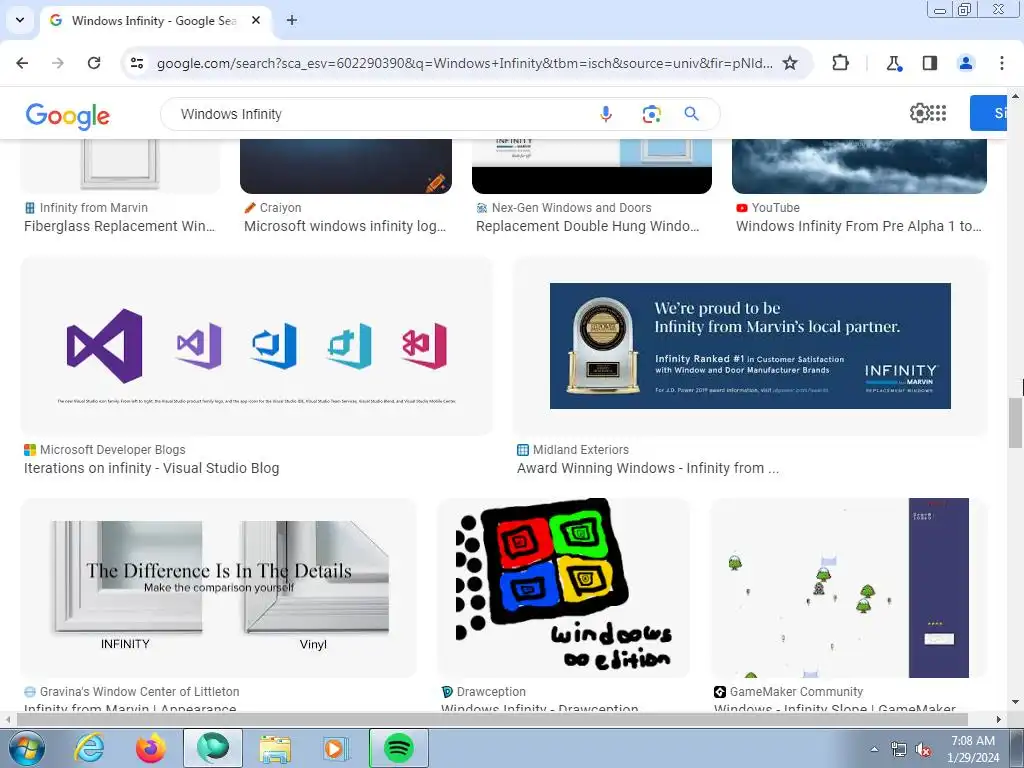This screenshot has width=1024, height=768.
Task: Click the vertical scrollbar thumb
Action: (1015, 423)
